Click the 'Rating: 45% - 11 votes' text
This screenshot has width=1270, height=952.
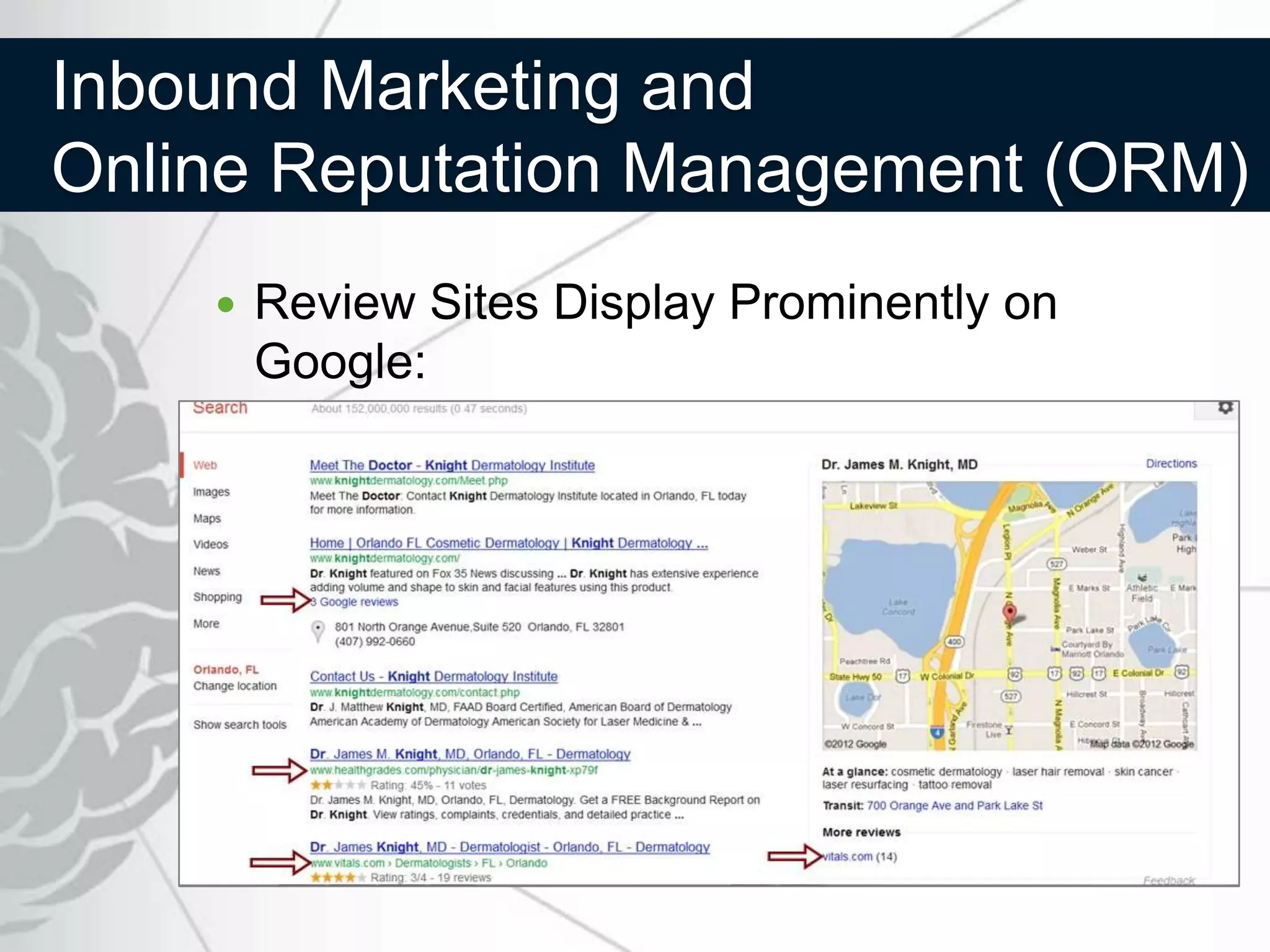point(428,785)
